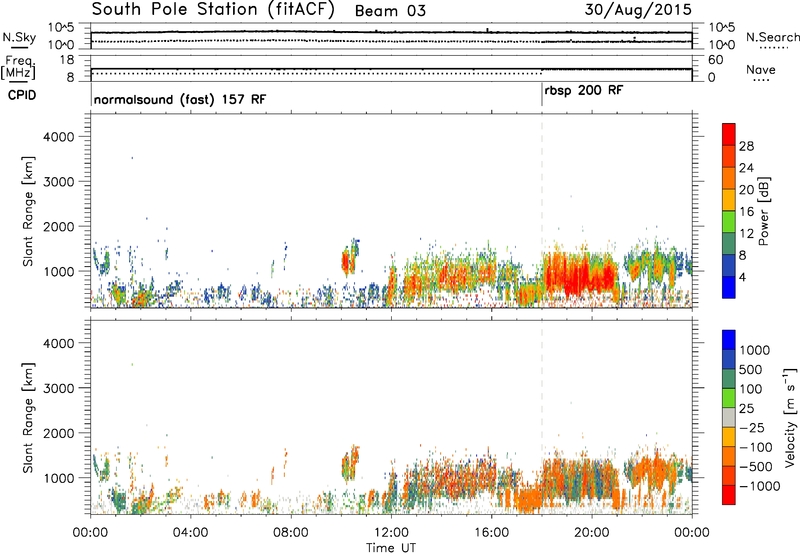Click the '04:00' time axis label
This screenshot has width=800, height=554.
[190, 533]
